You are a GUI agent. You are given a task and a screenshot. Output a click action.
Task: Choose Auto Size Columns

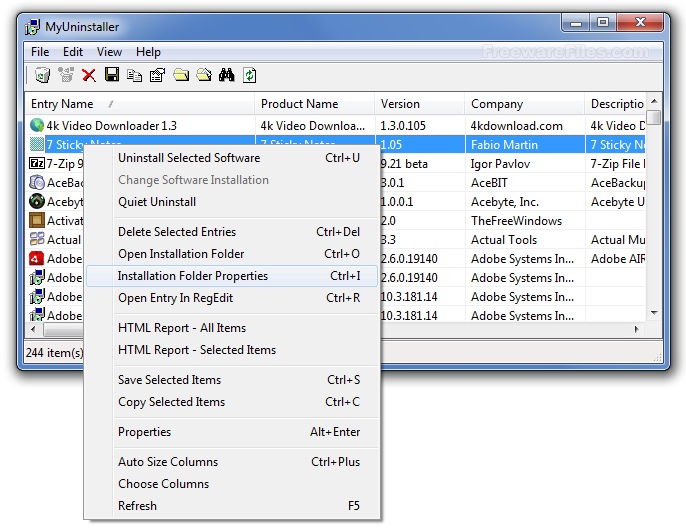click(232, 462)
